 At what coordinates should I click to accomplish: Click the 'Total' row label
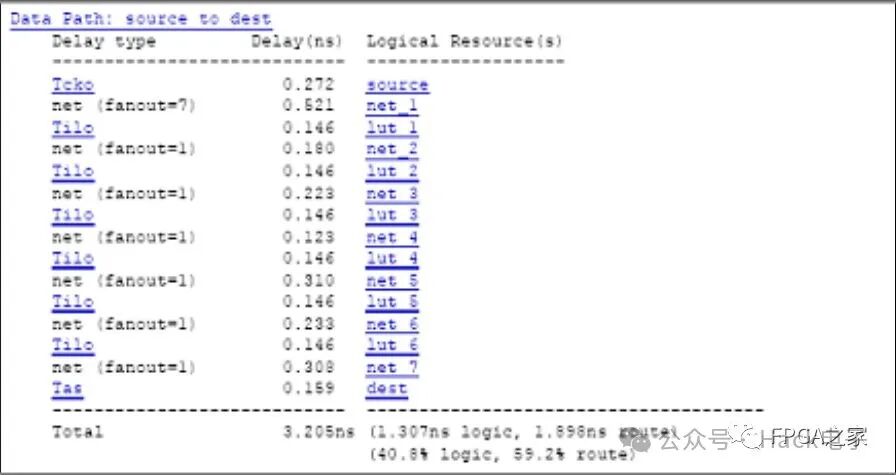coord(78,432)
